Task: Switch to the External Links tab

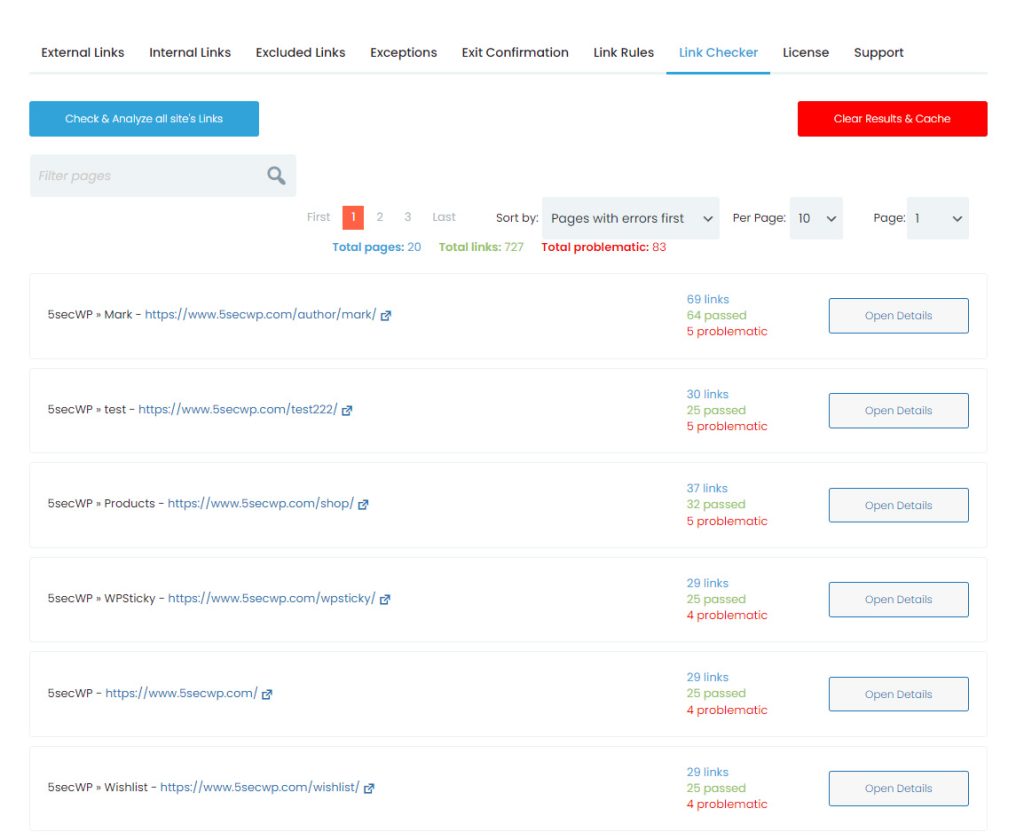Action: pos(82,52)
